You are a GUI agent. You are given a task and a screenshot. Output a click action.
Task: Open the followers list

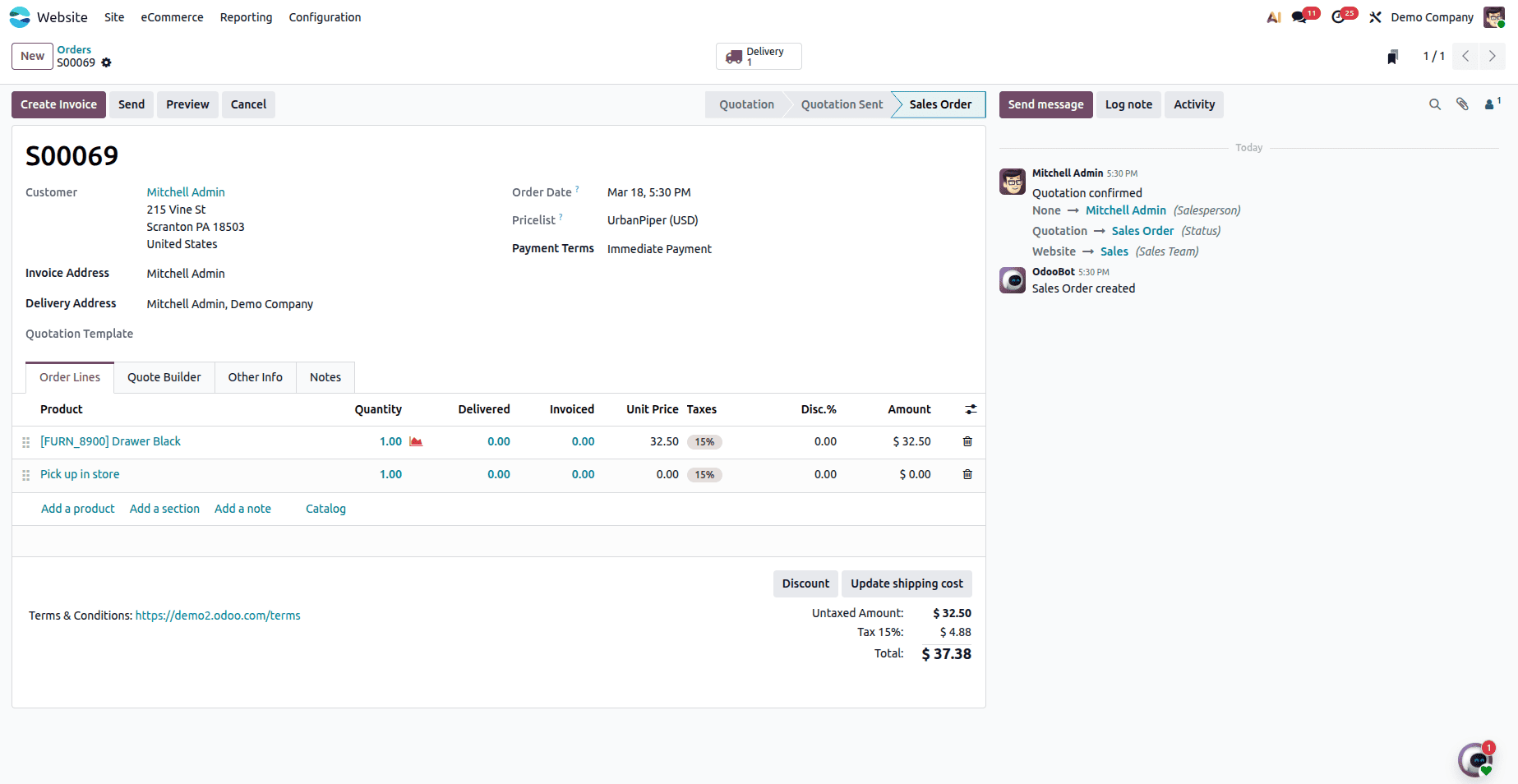pos(1489,104)
